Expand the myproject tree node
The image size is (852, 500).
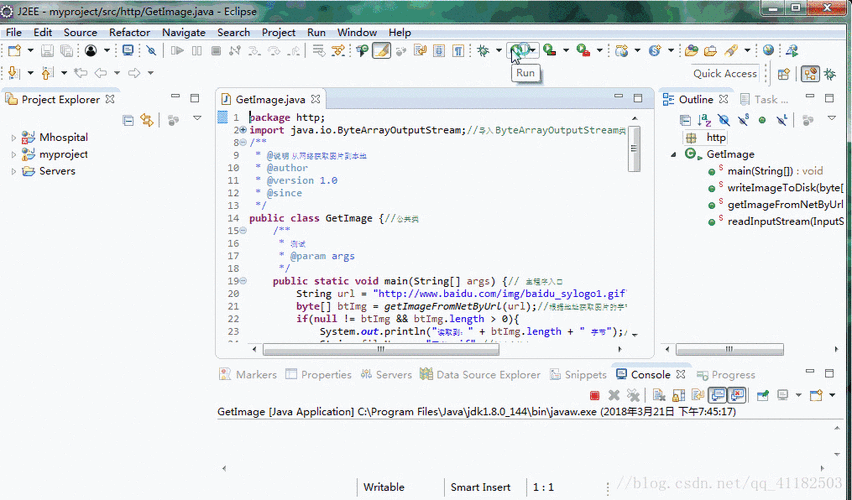point(14,155)
